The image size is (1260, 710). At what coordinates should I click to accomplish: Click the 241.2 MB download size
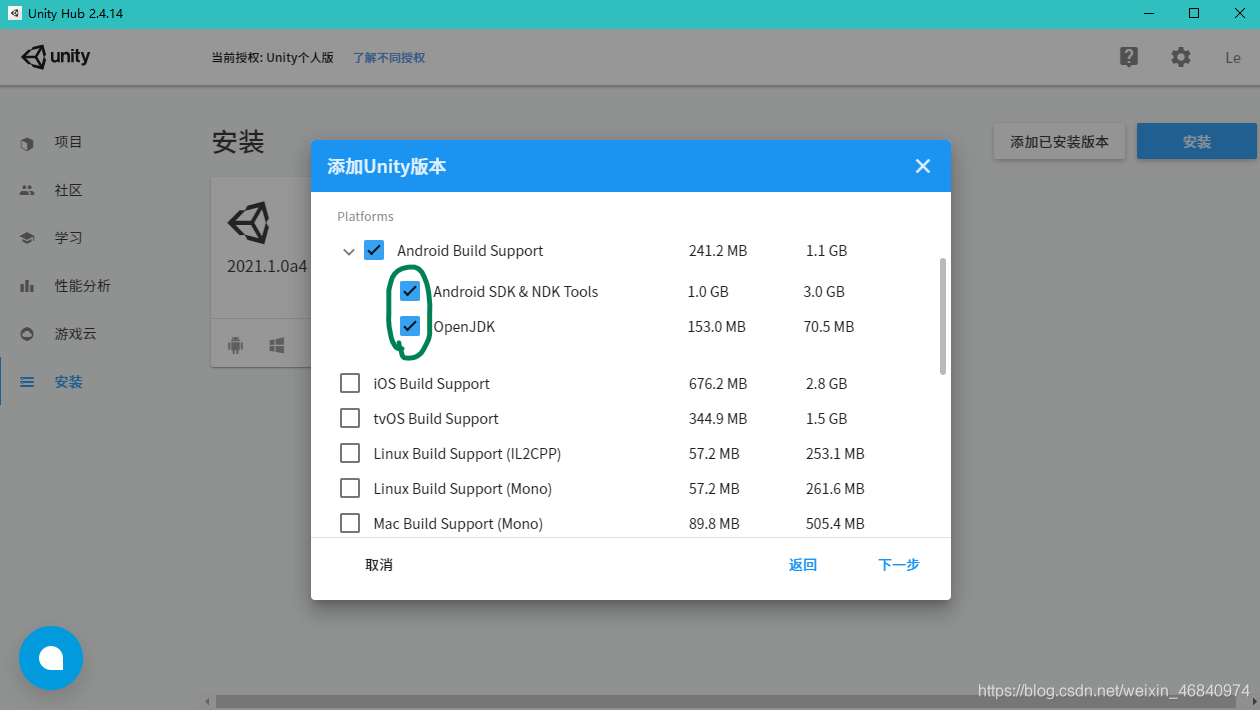coord(718,251)
